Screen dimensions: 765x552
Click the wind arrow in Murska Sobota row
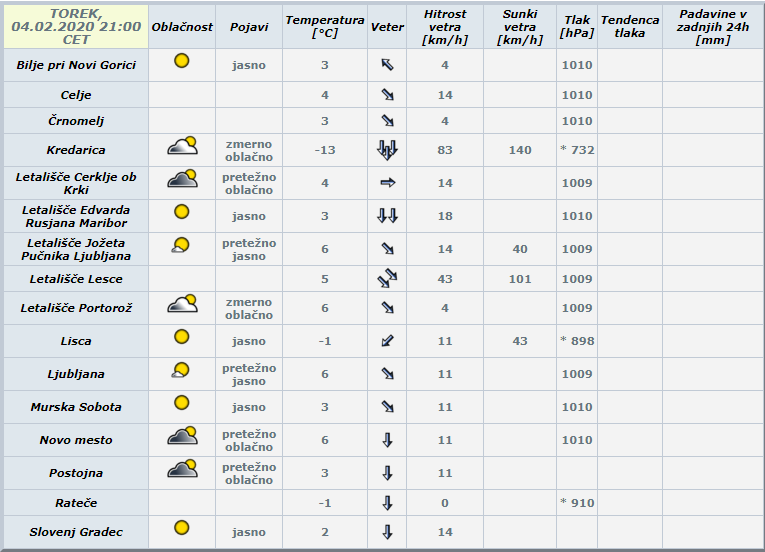[x=387, y=407]
